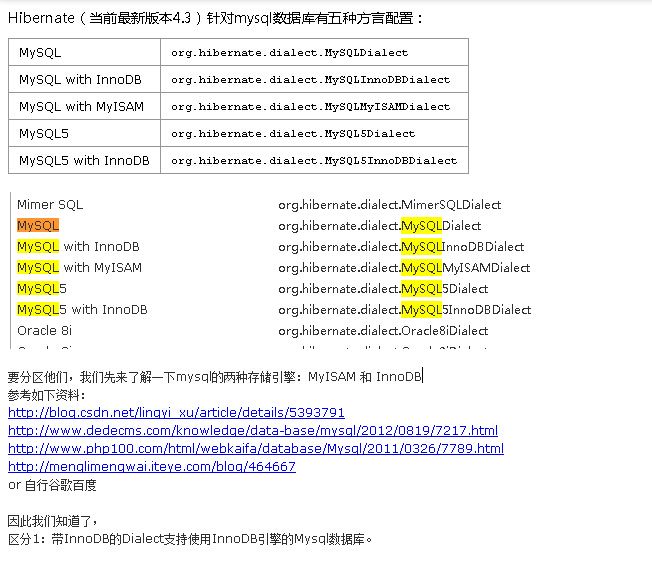The width and height of the screenshot is (652, 561).
Task: Click the 'MySQL with MyISAM' table cell
Action: pyautogui.click(x=82, y=106)
